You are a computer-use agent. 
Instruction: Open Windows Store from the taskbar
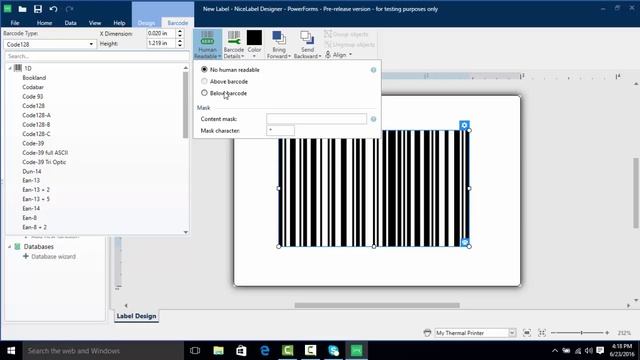(x=241, y=350)
